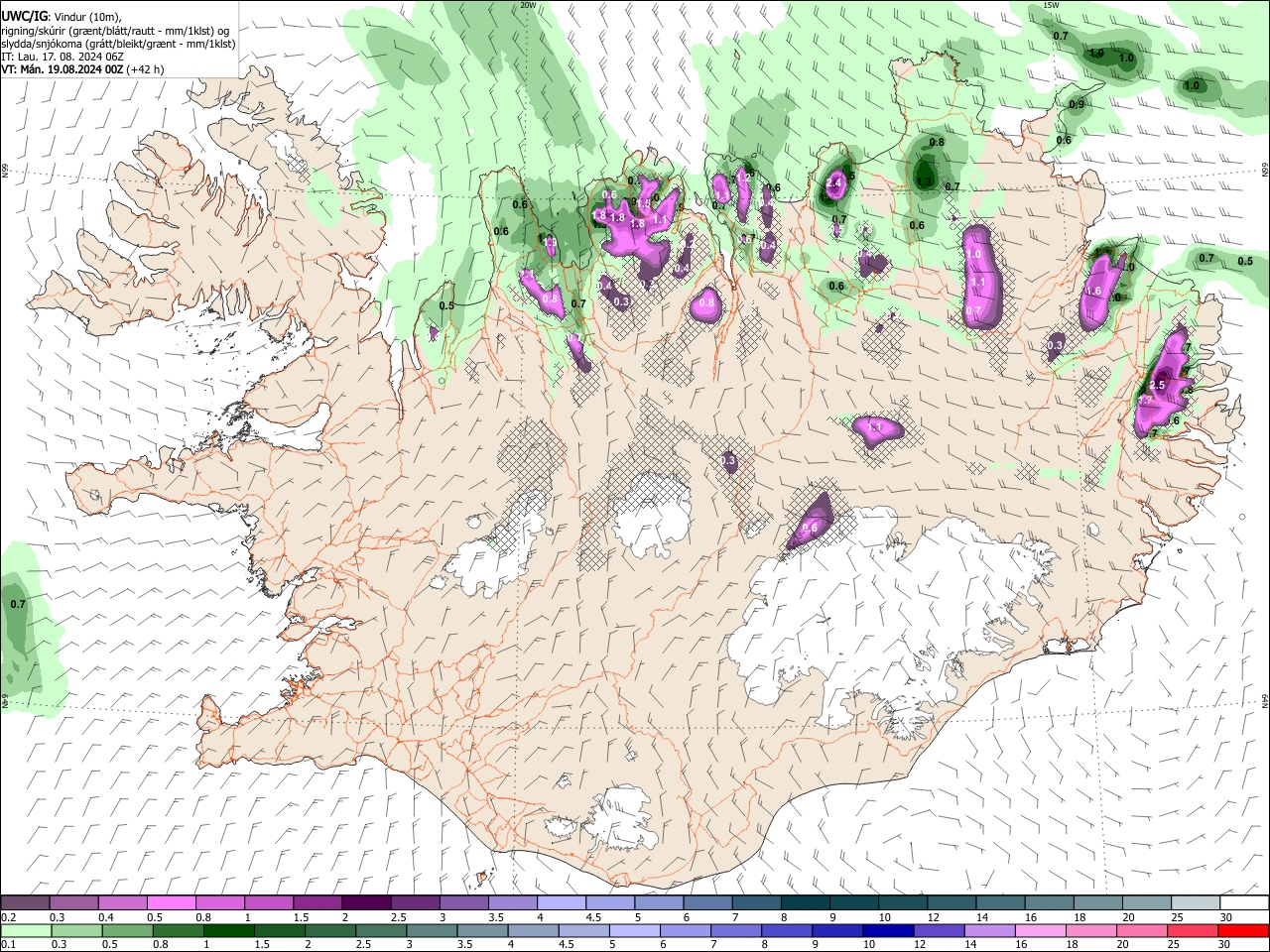The width and height of the screenshot is (1270, 952).
Task: Pick the lower legend swatch starting at 0.5
Action: pyautogui.click(x=127, y=931)
